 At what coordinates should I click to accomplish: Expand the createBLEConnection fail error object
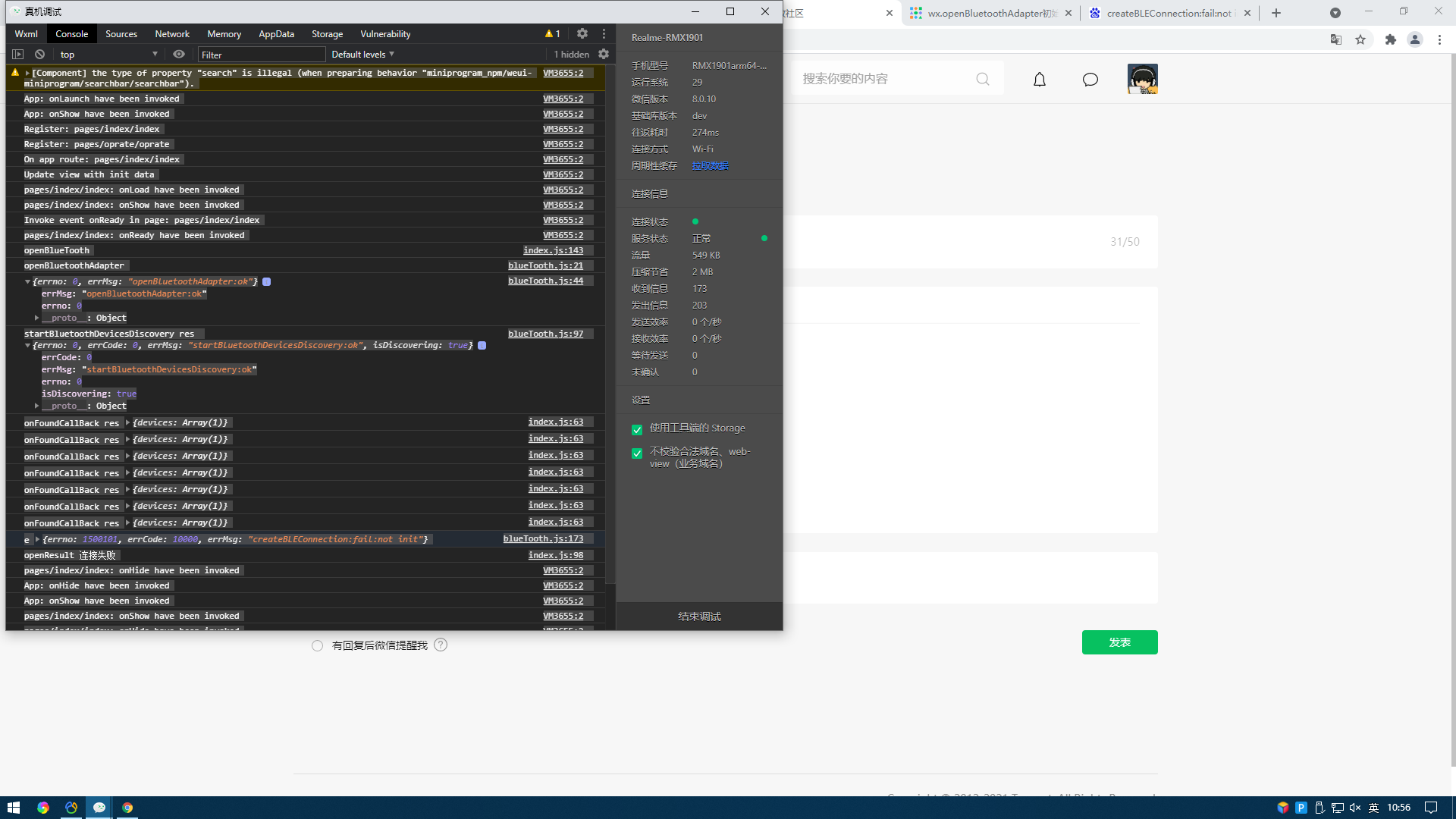click(x=37, y=539)
